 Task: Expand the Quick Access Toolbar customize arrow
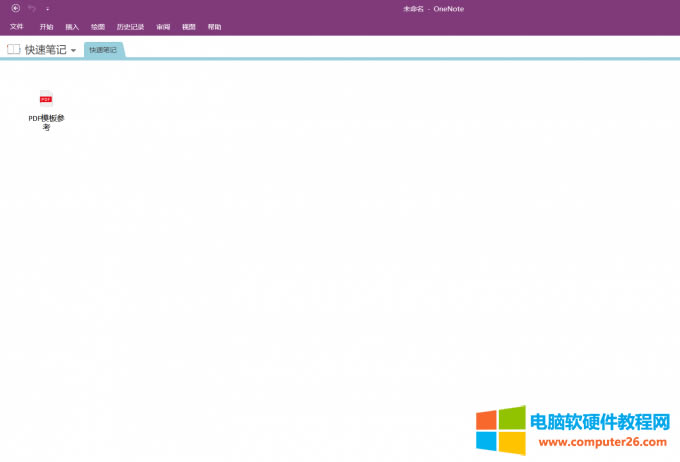pyautogui.click(x=47, y=9)
